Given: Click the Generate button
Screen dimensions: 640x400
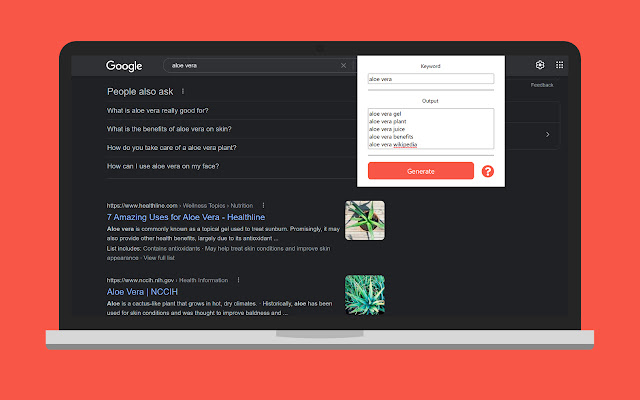Looking at the screenshot, I should click(421, 171).
